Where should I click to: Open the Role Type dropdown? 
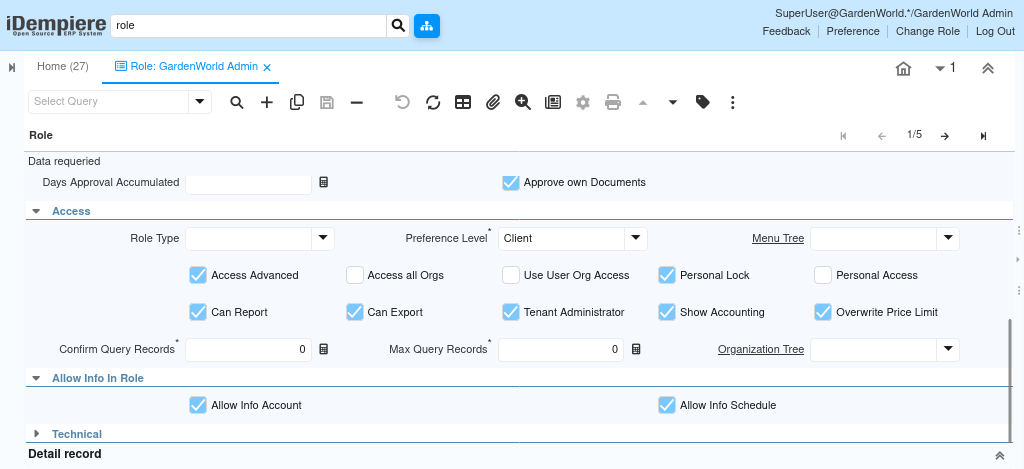coord(323,238)
